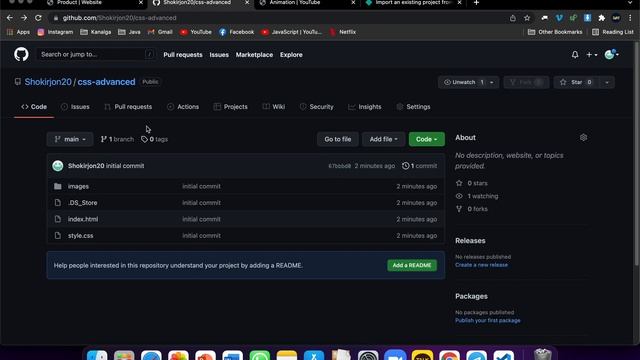Open a new browser tab

(476, 3)
